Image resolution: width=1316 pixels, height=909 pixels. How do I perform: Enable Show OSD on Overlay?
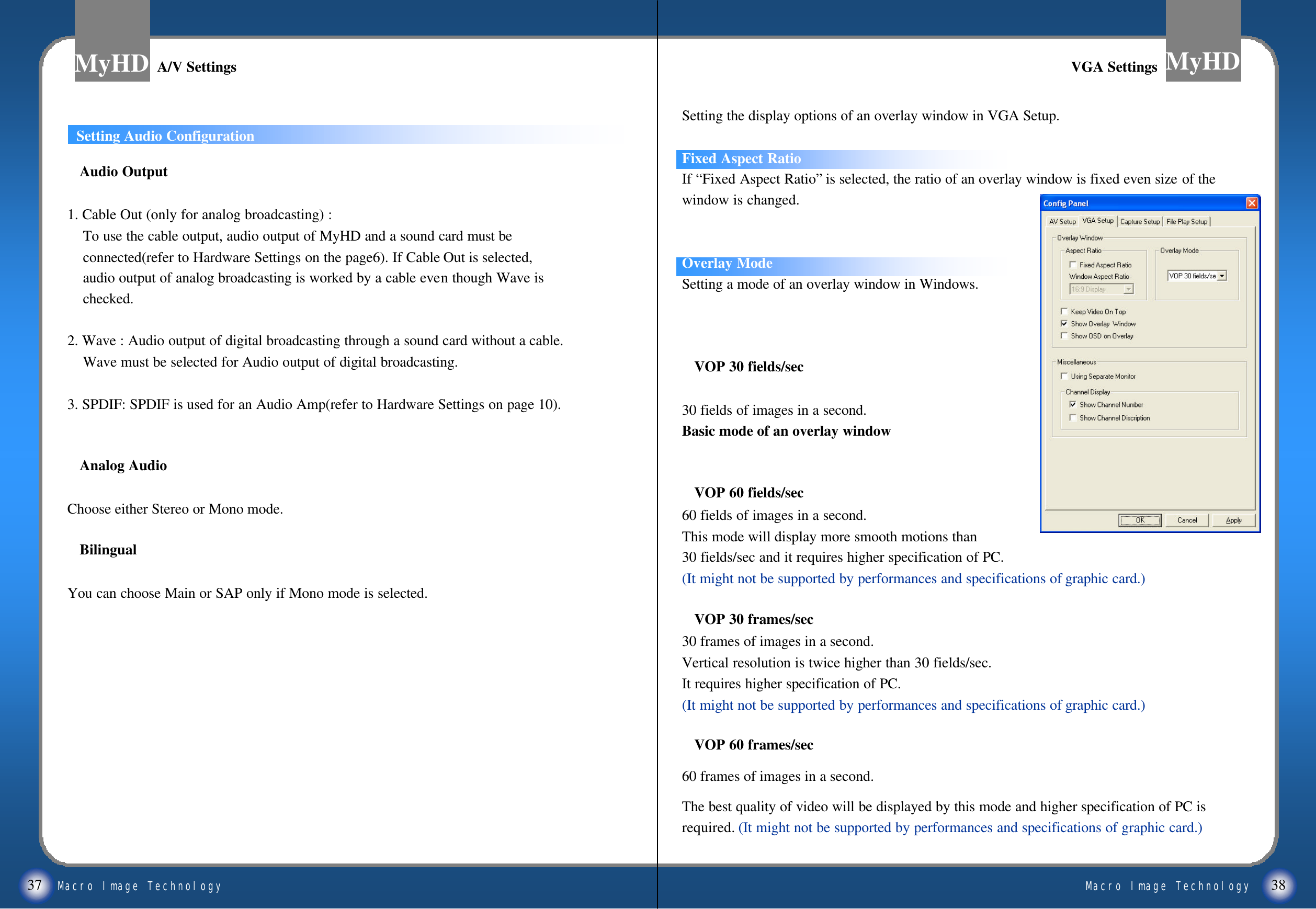(x=1064, y=336)
